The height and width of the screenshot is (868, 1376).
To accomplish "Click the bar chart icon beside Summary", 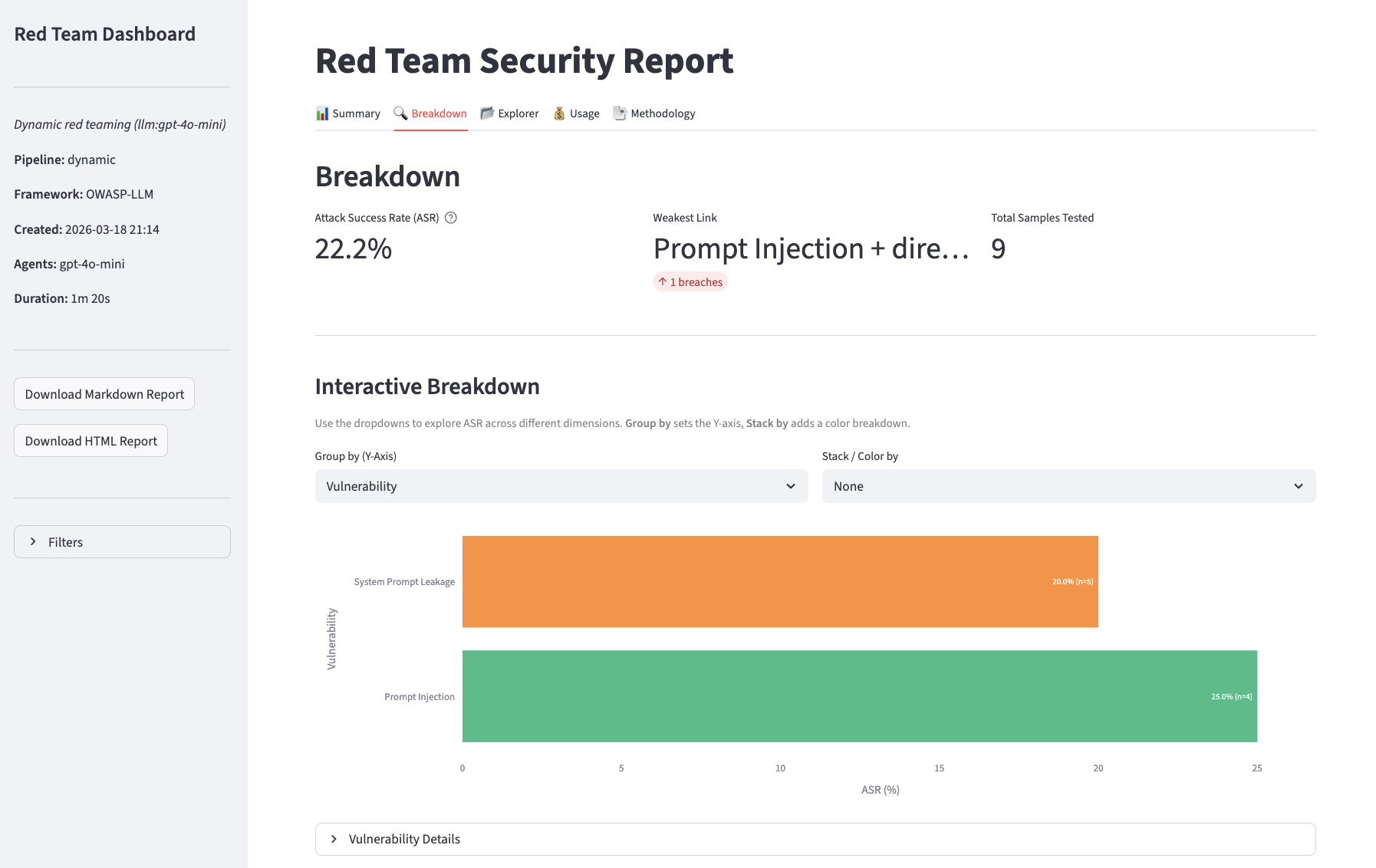I will pyautogui.click(x=321, y=113).
